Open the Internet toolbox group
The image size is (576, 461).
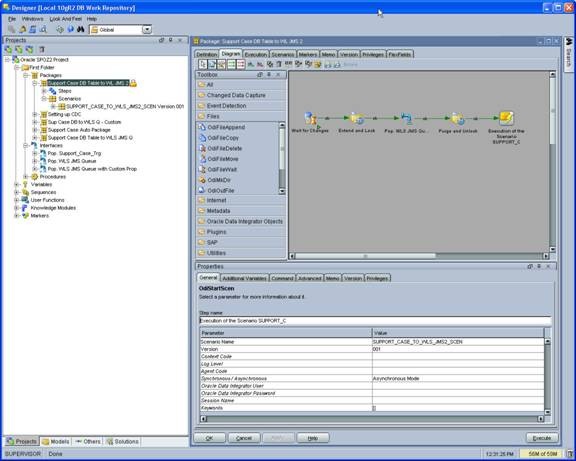[x=241, y=200]
